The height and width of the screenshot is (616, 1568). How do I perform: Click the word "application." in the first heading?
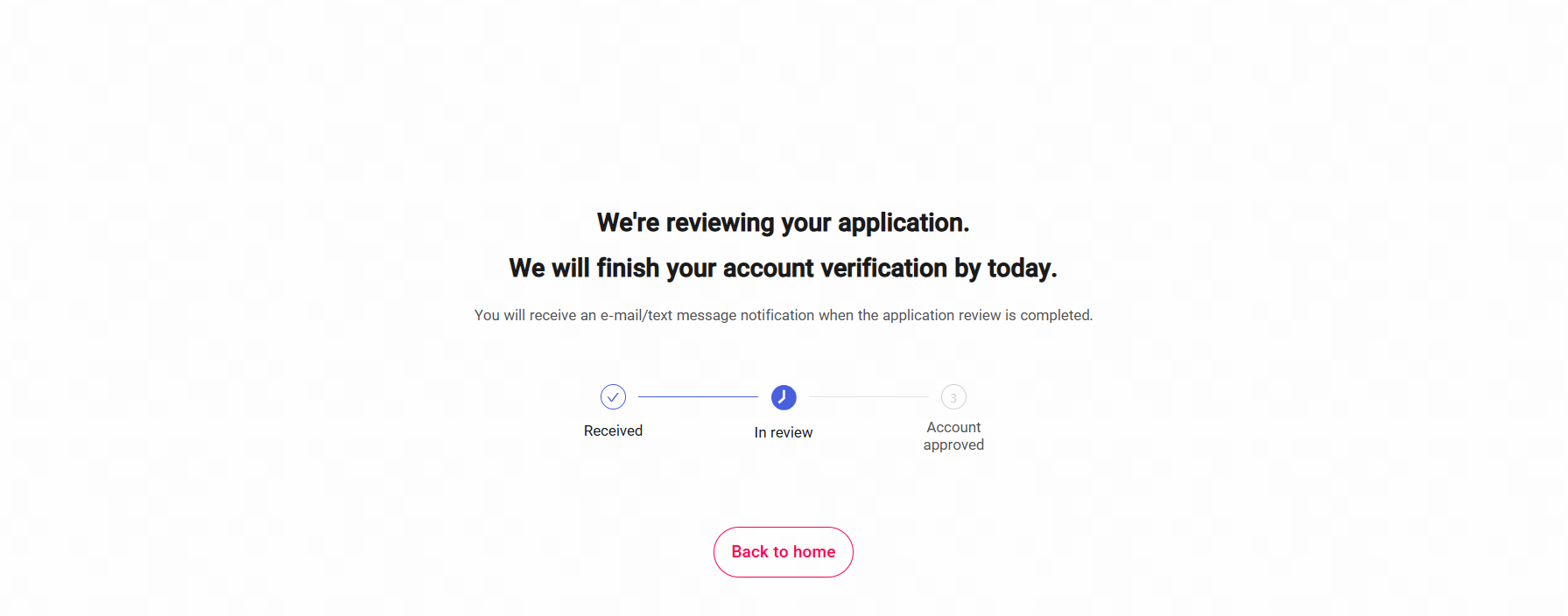click(x=903, y=223)
